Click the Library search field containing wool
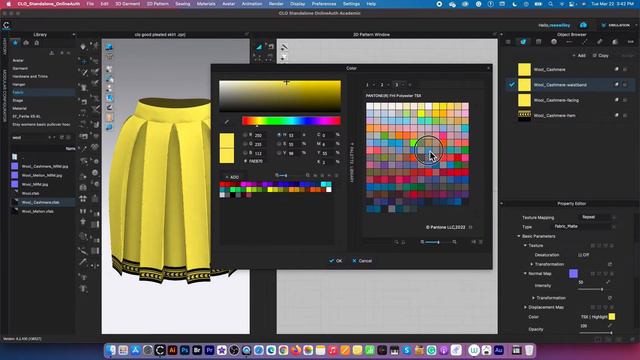 (29, 138)
